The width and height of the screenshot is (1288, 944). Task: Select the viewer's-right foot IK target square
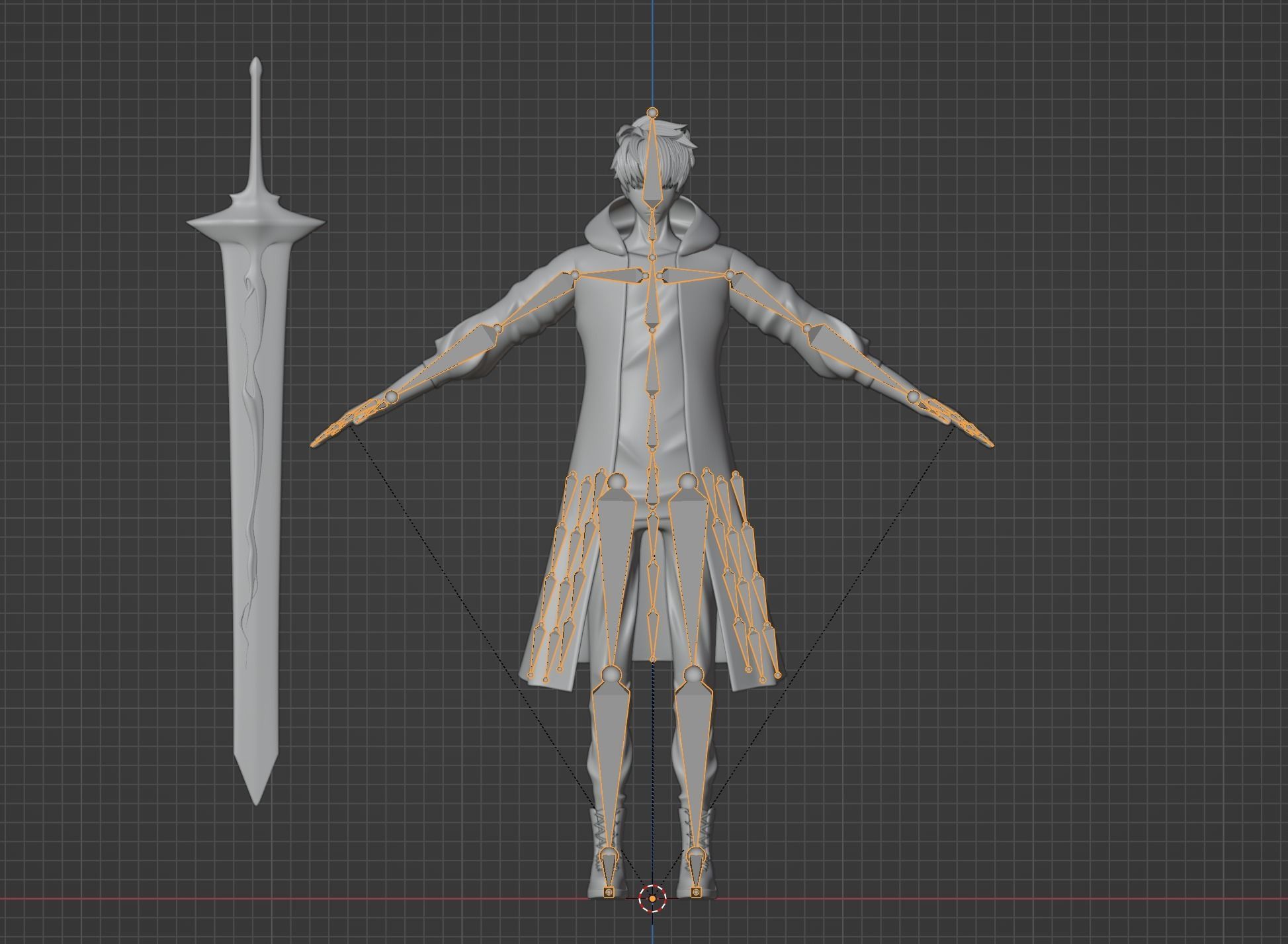coord(697,892)
